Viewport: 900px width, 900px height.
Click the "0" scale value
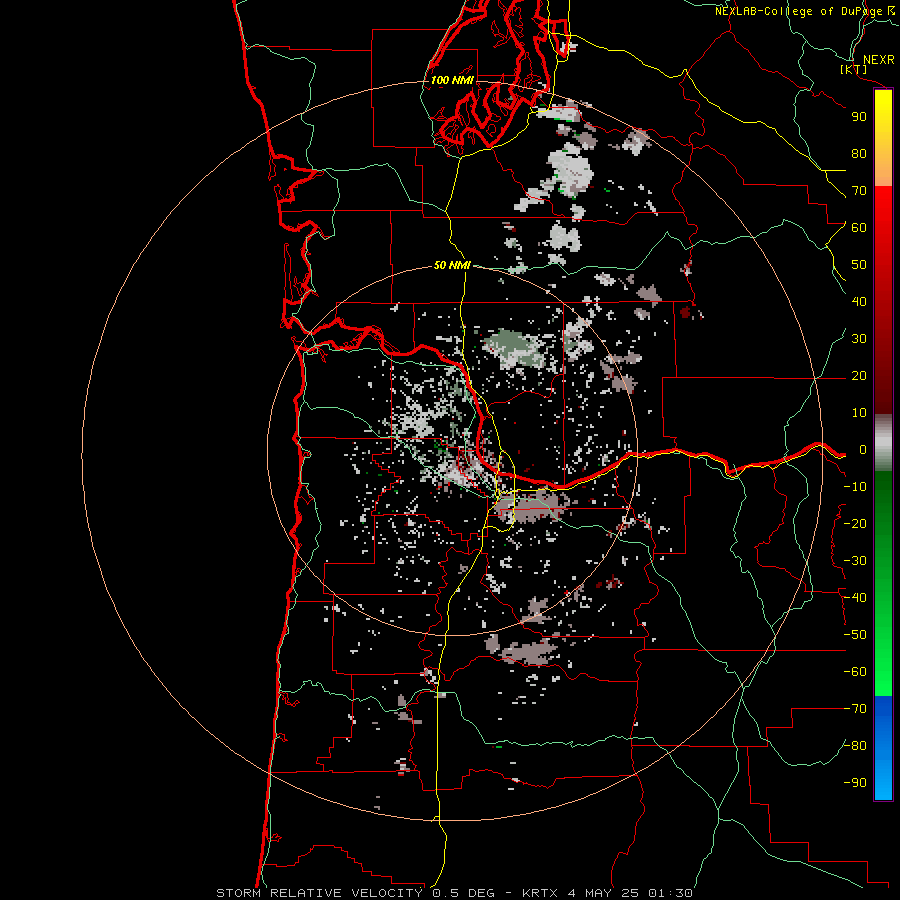(863, 450)
